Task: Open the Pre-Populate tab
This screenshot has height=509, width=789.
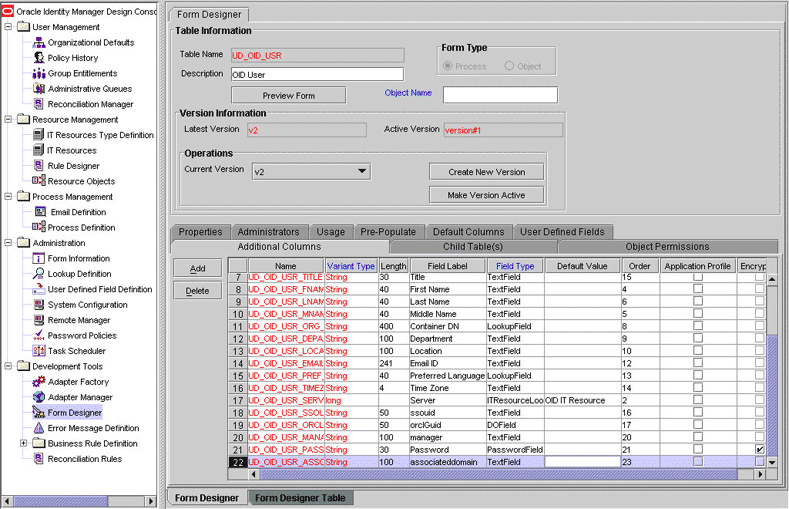Action: pos(388,232)
